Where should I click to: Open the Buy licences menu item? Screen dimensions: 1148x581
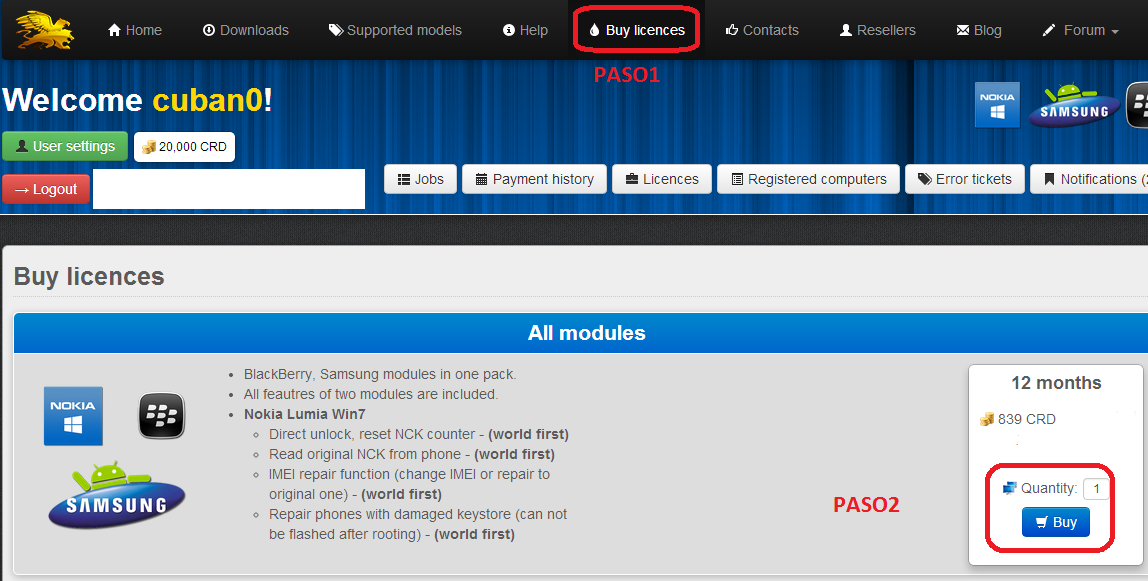(637, 30)
